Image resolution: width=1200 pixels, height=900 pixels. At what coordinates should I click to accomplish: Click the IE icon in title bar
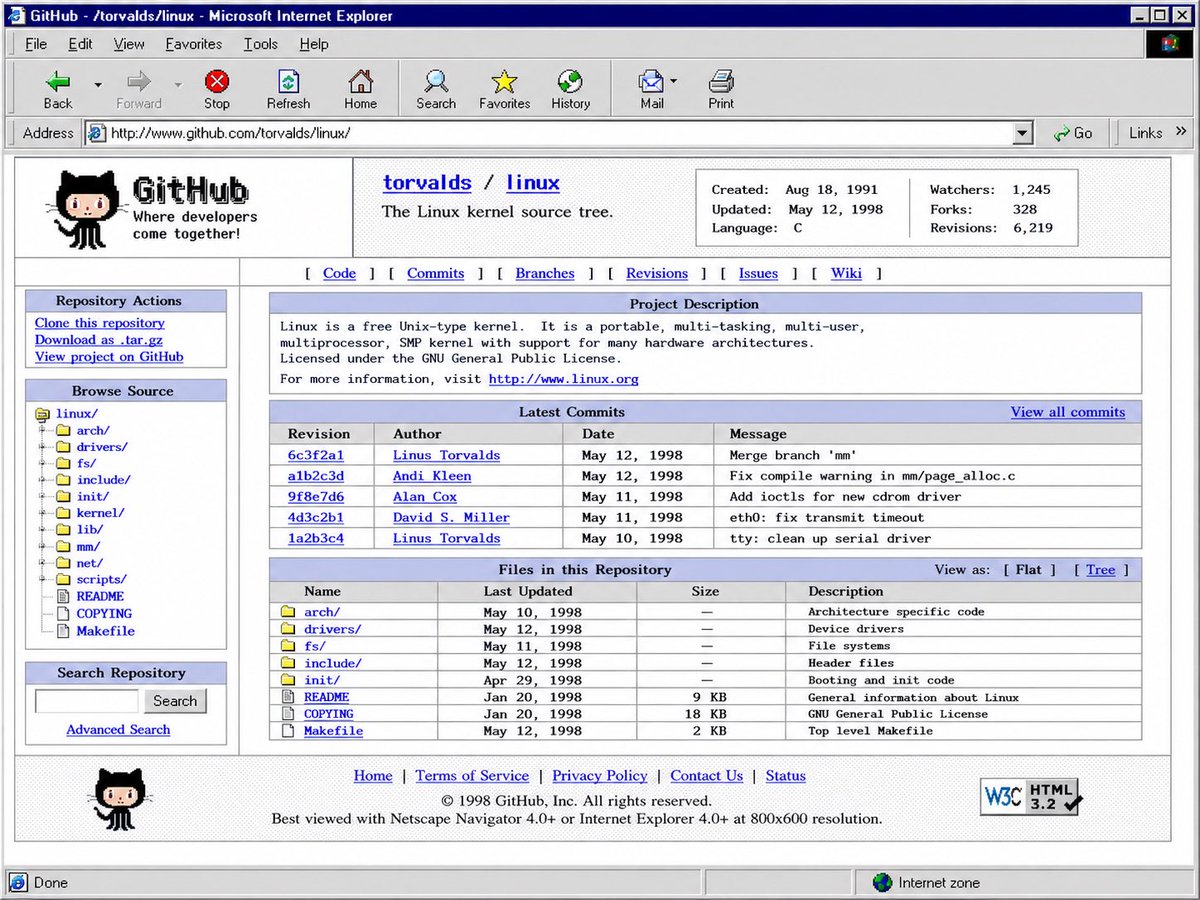click(15, 15)
